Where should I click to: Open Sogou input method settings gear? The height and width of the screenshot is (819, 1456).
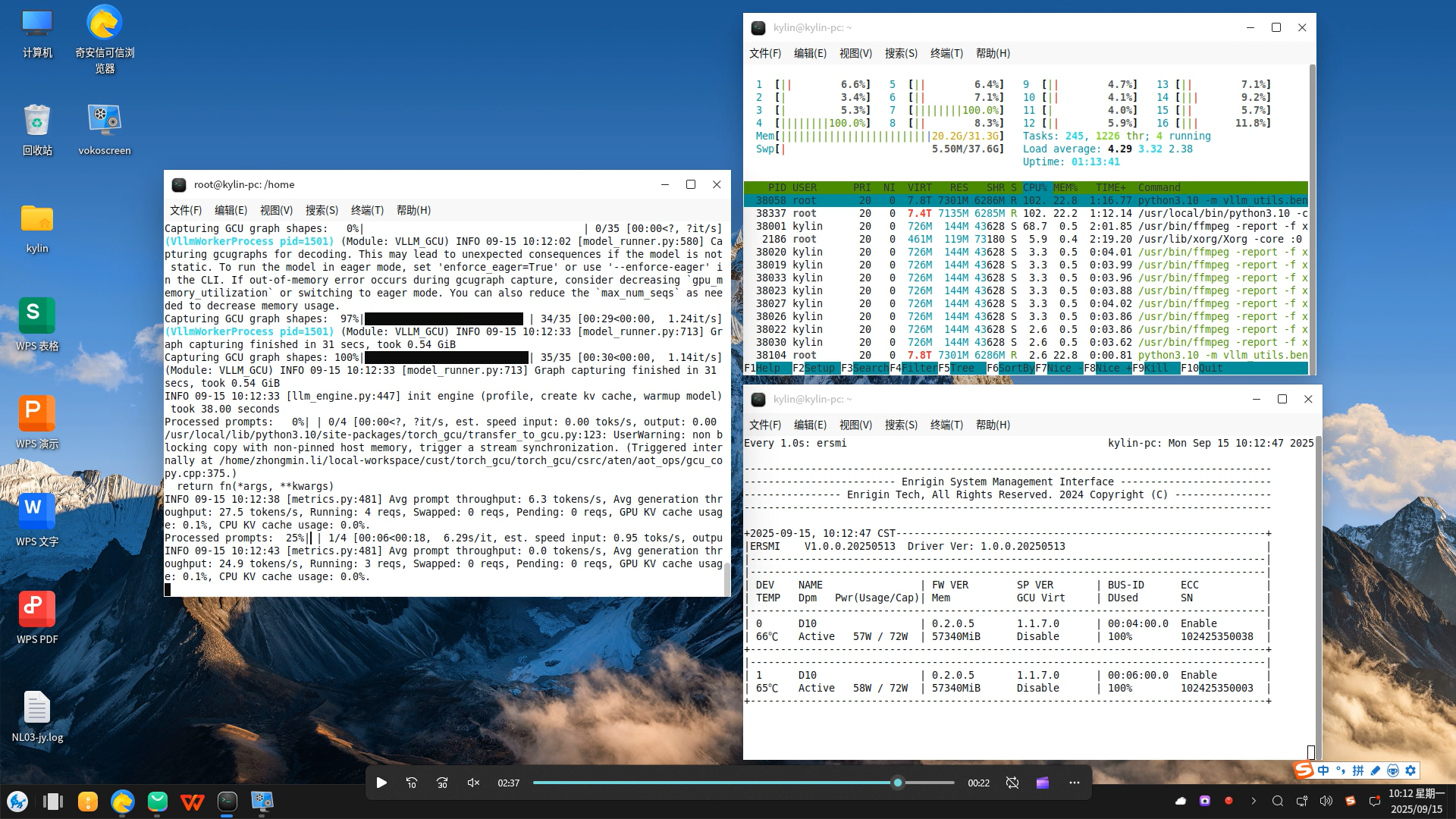click(x=1410, y=770)
